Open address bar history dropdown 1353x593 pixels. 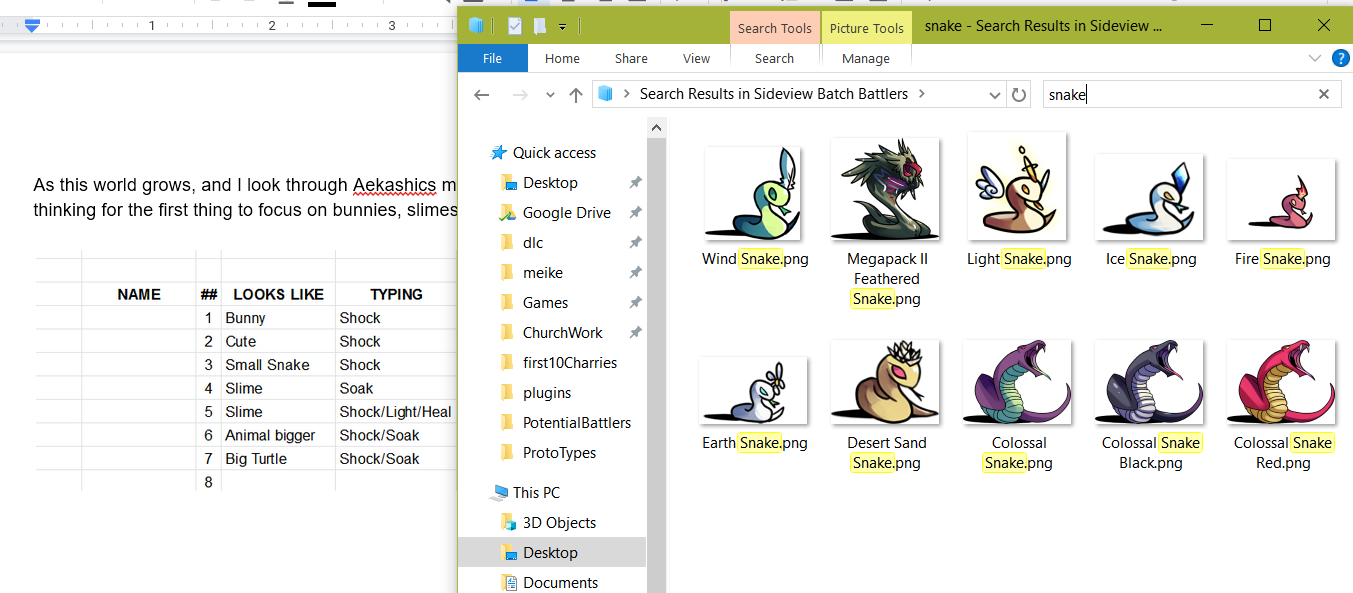(x=995, y=95)
